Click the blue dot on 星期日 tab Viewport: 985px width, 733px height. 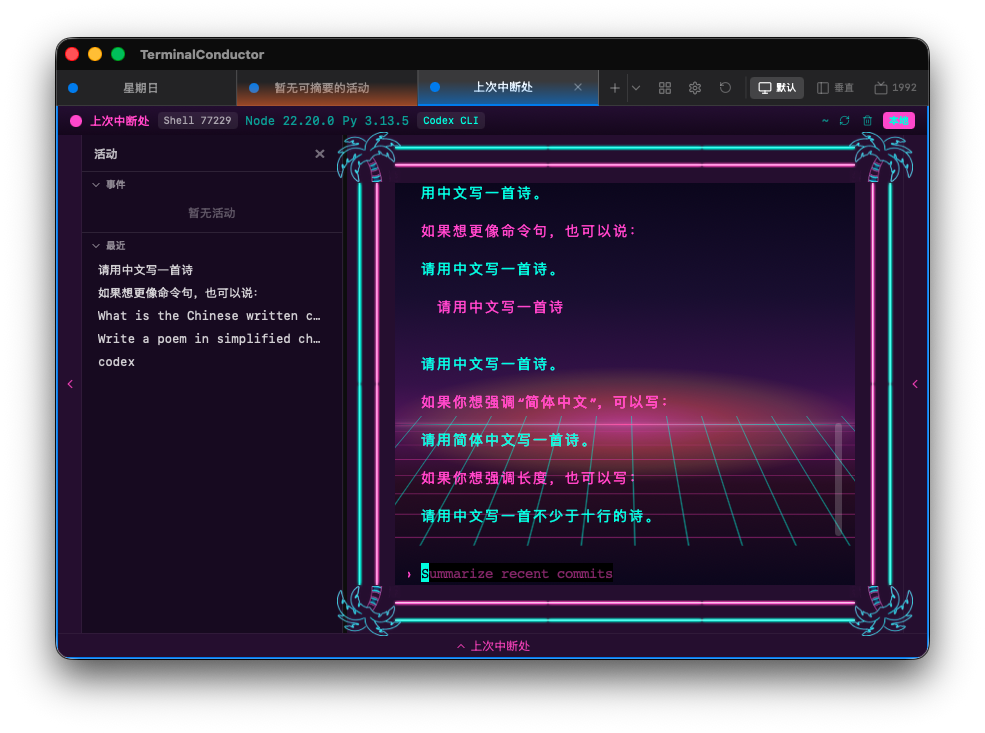[73, 88]
